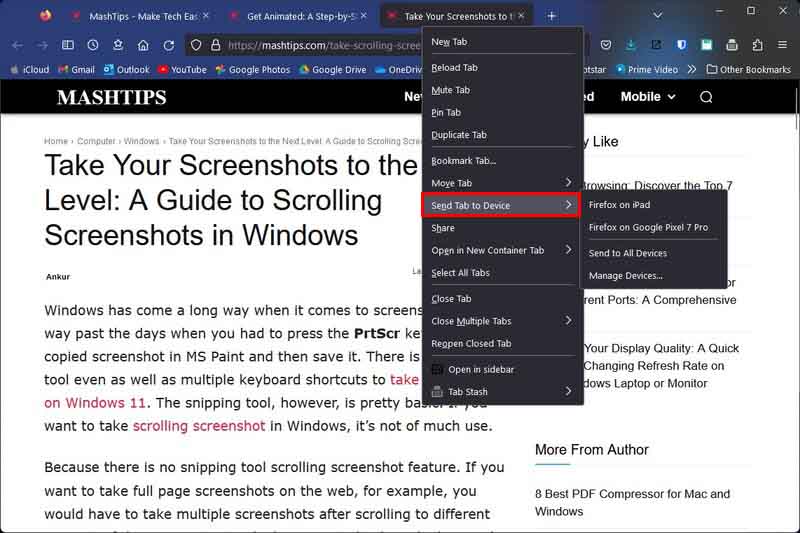800x533 pixels.
Task: Expand the Mobile menu on the MashTips header
Action: pos(648,97)
